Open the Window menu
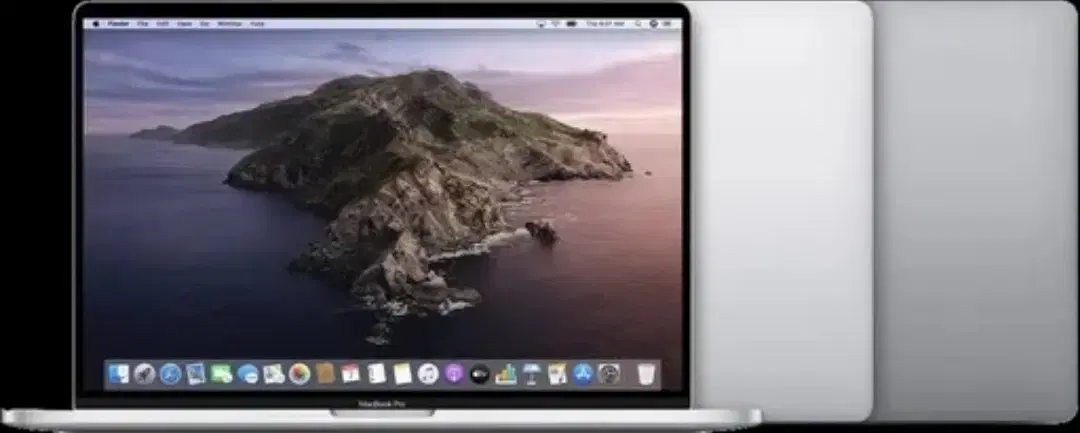The image size is (1080, 433). tap(229, 23)
